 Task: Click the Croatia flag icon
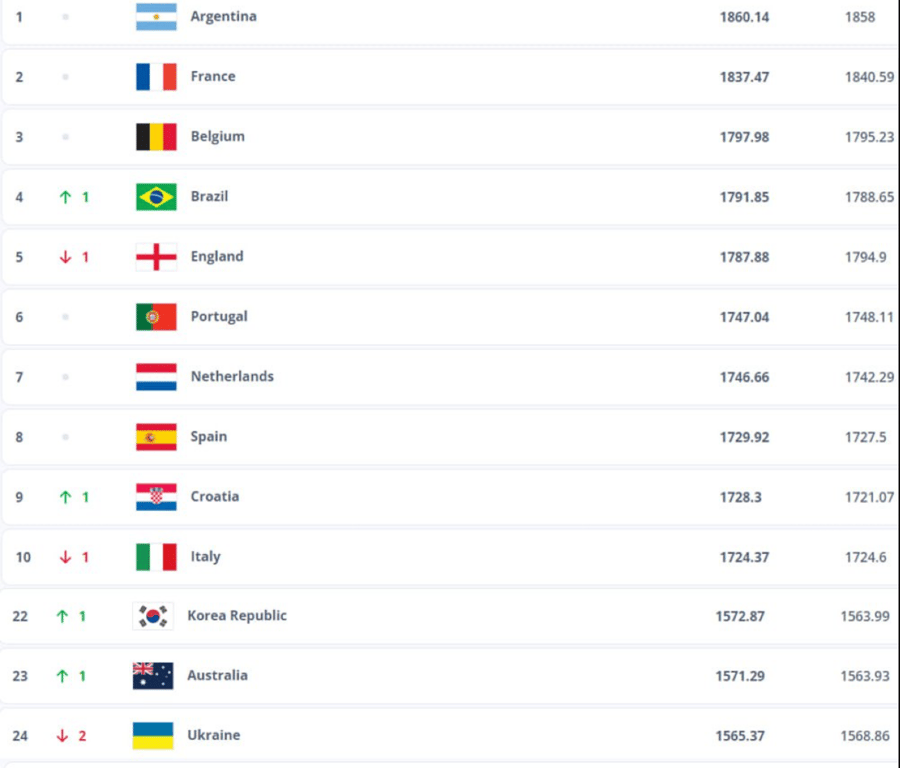[154, 496]
